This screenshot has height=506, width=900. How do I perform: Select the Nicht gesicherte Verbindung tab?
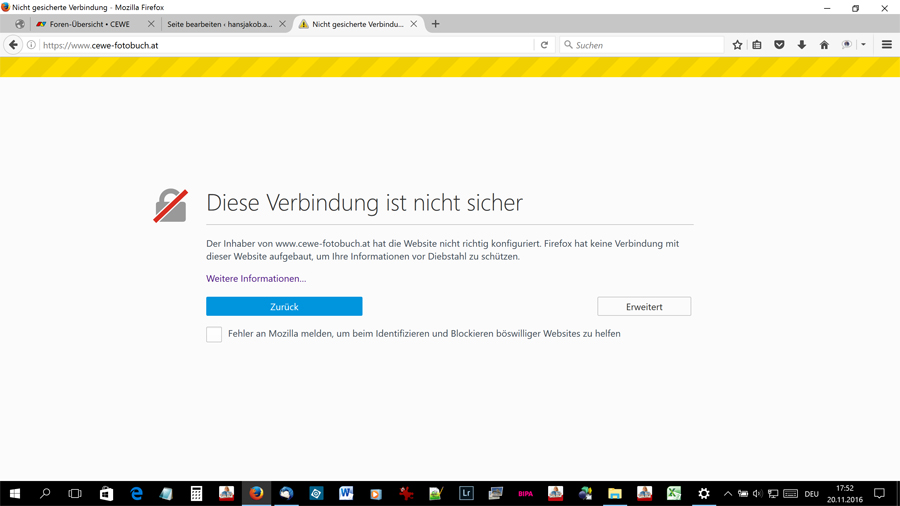(x=358, y=24)
